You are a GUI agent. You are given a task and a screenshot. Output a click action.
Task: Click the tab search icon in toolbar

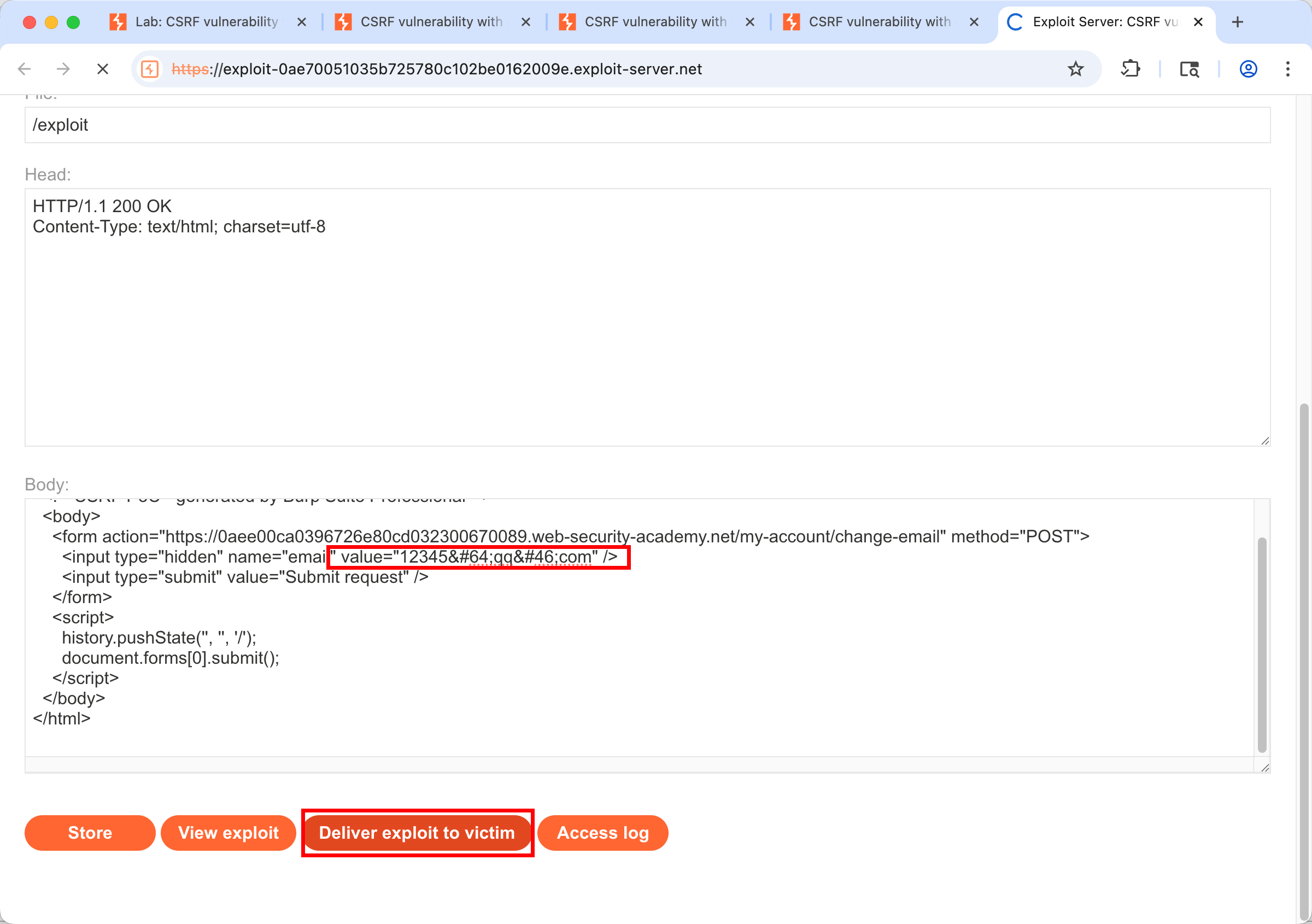1189,69
